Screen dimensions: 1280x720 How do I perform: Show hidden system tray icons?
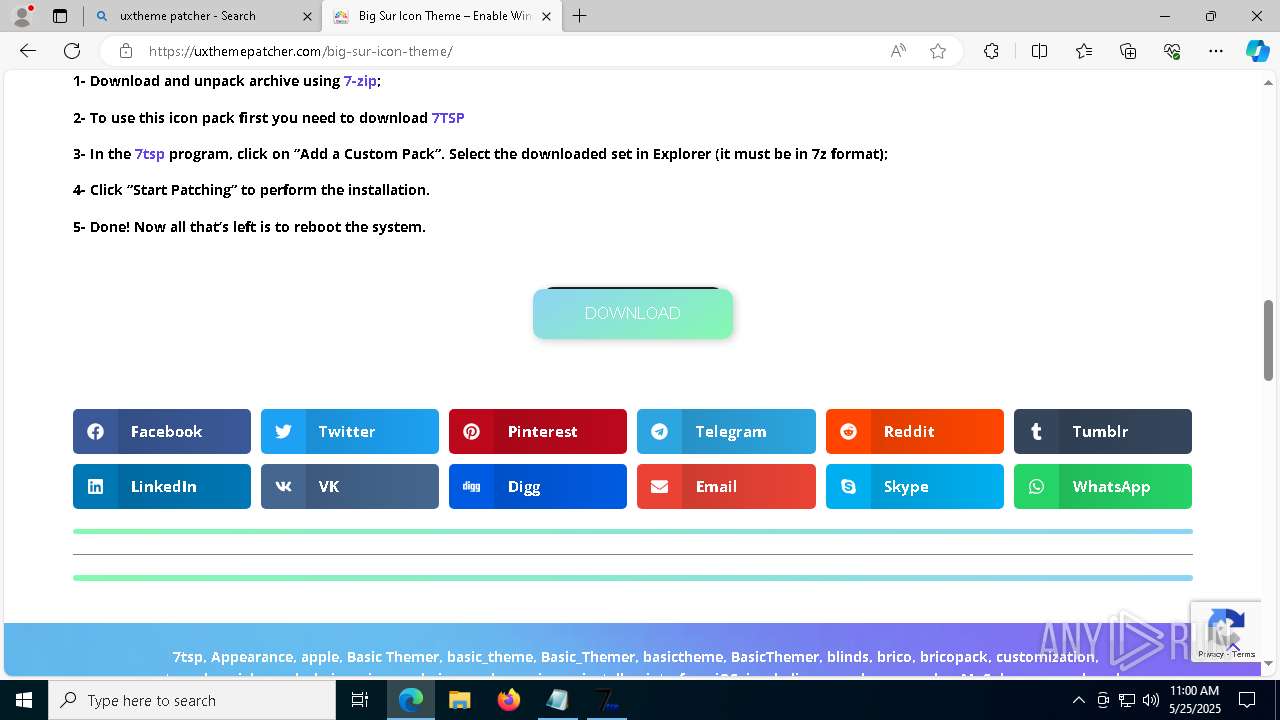click(1079, 700)
